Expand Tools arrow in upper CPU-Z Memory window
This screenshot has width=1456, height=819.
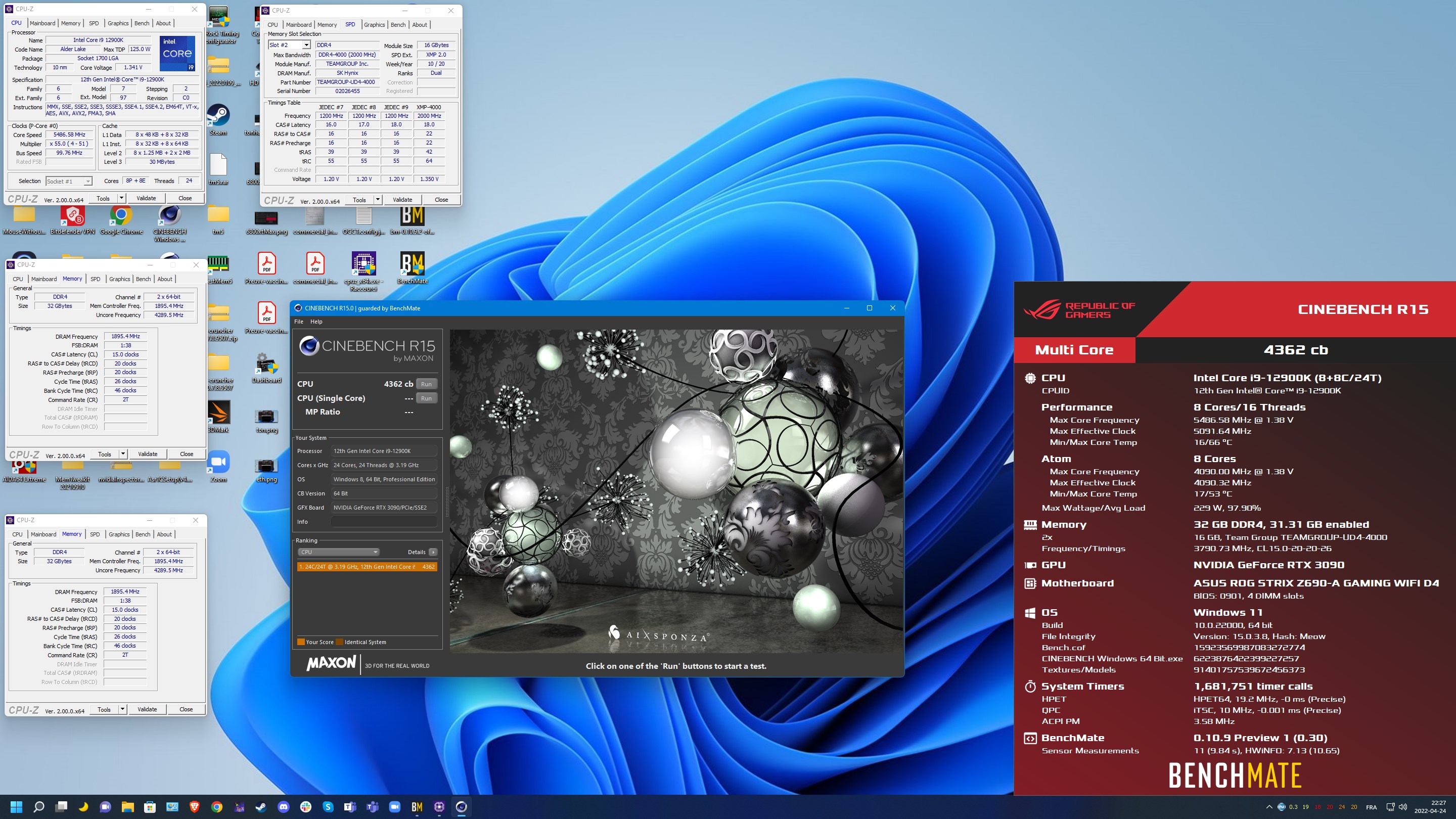(x=123, y=454)
